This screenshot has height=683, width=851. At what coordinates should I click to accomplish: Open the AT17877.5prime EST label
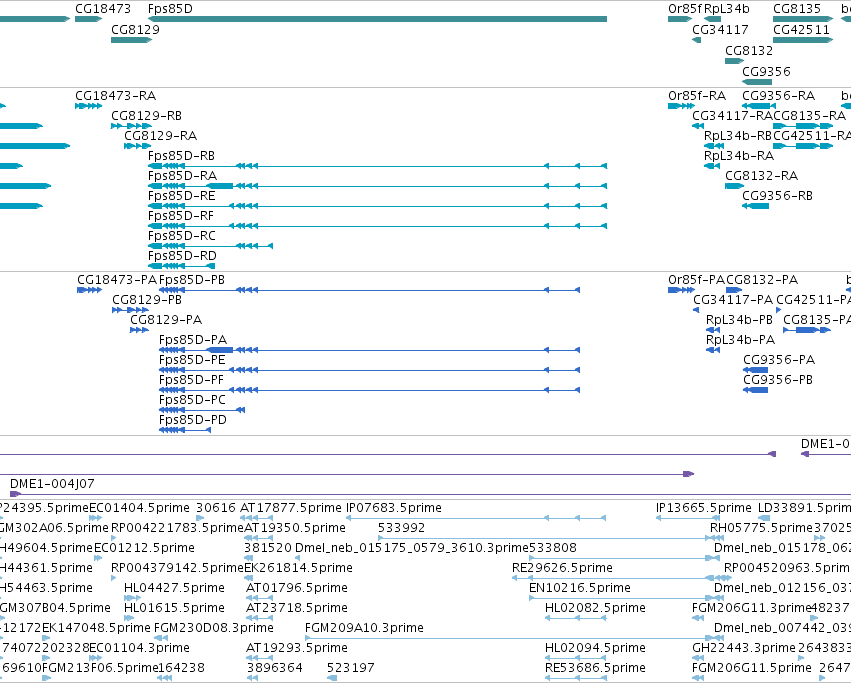291,508
